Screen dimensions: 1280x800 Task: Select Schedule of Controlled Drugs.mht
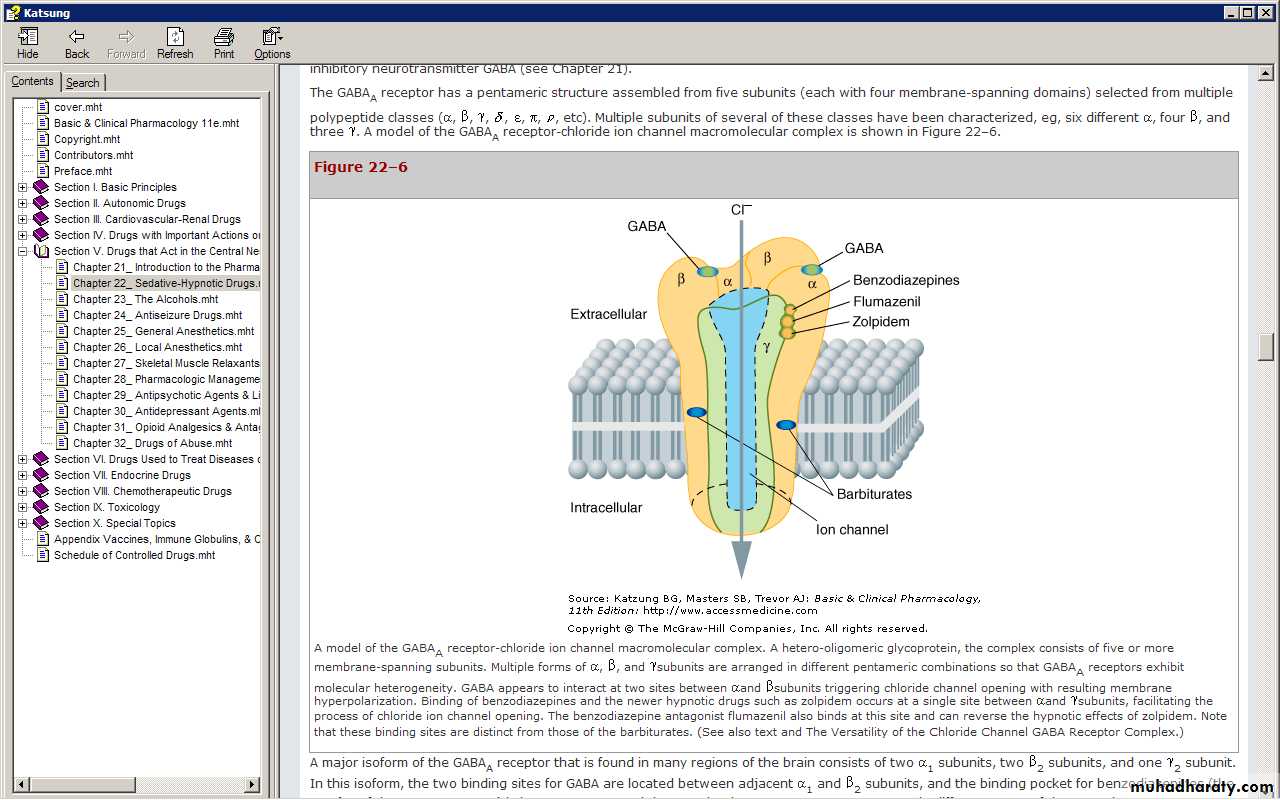coord(134,555)
